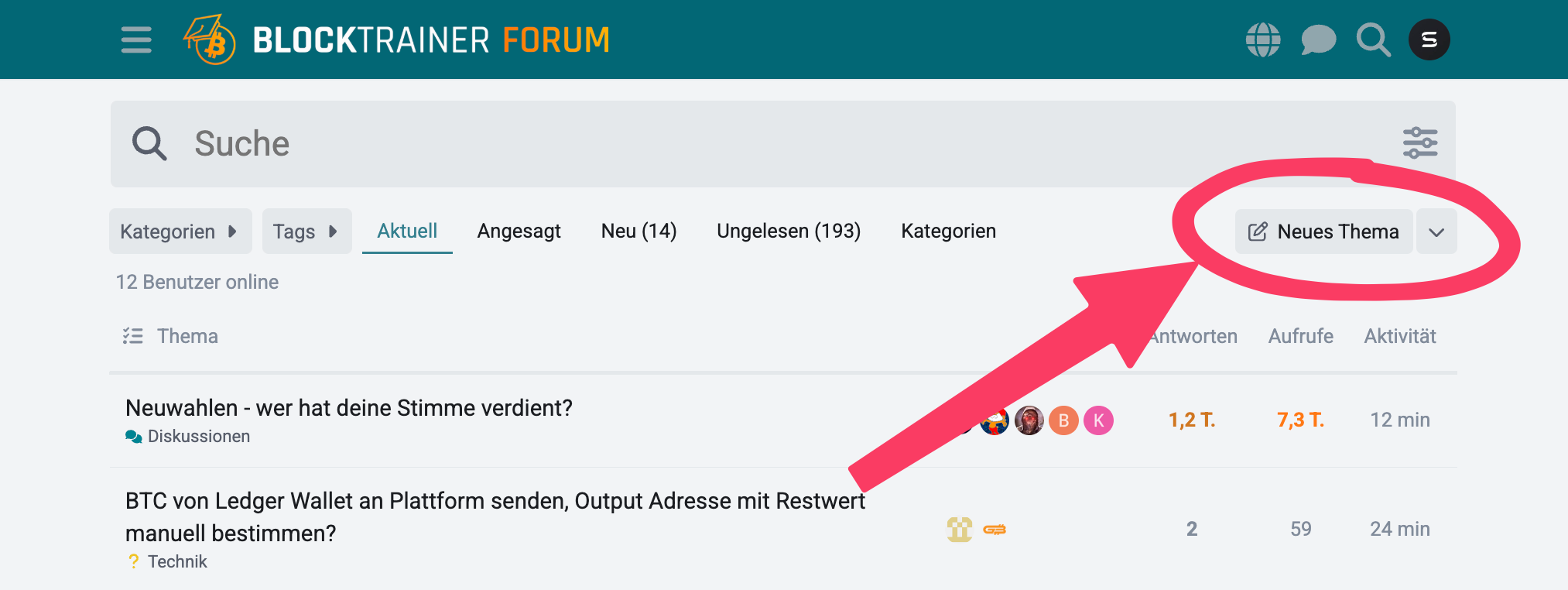1568x590 pixels.
Task: Click the header search magnifier icon
Action: (x=1373, y=39)
